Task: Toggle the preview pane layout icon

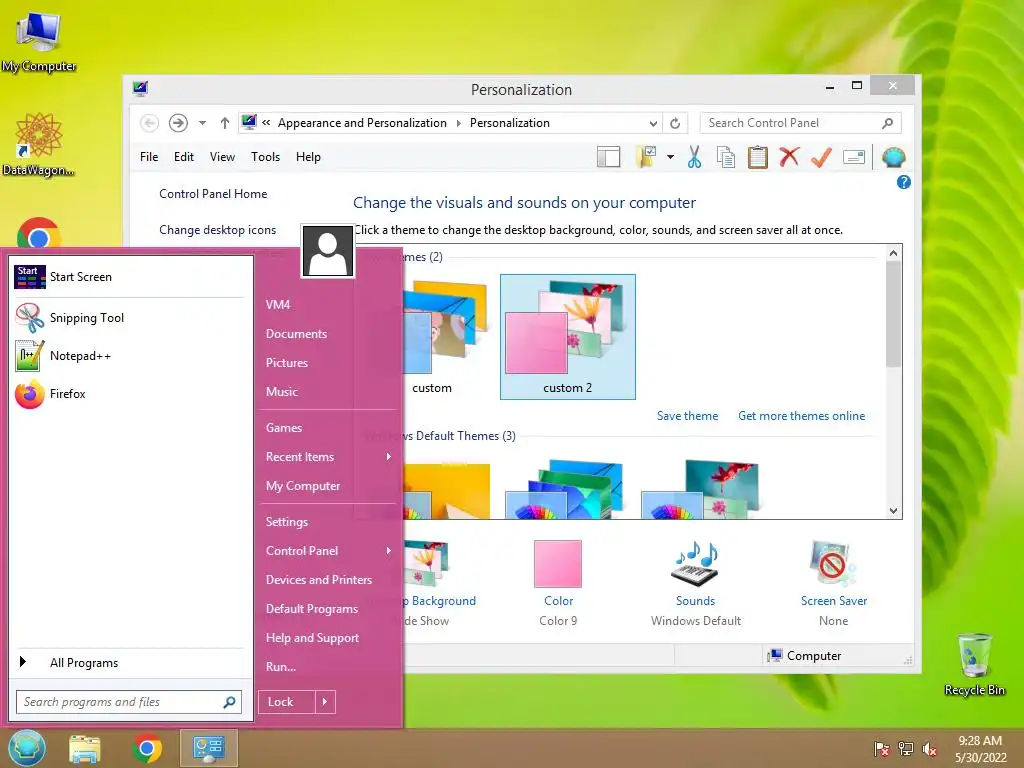Action: point(609,157)
